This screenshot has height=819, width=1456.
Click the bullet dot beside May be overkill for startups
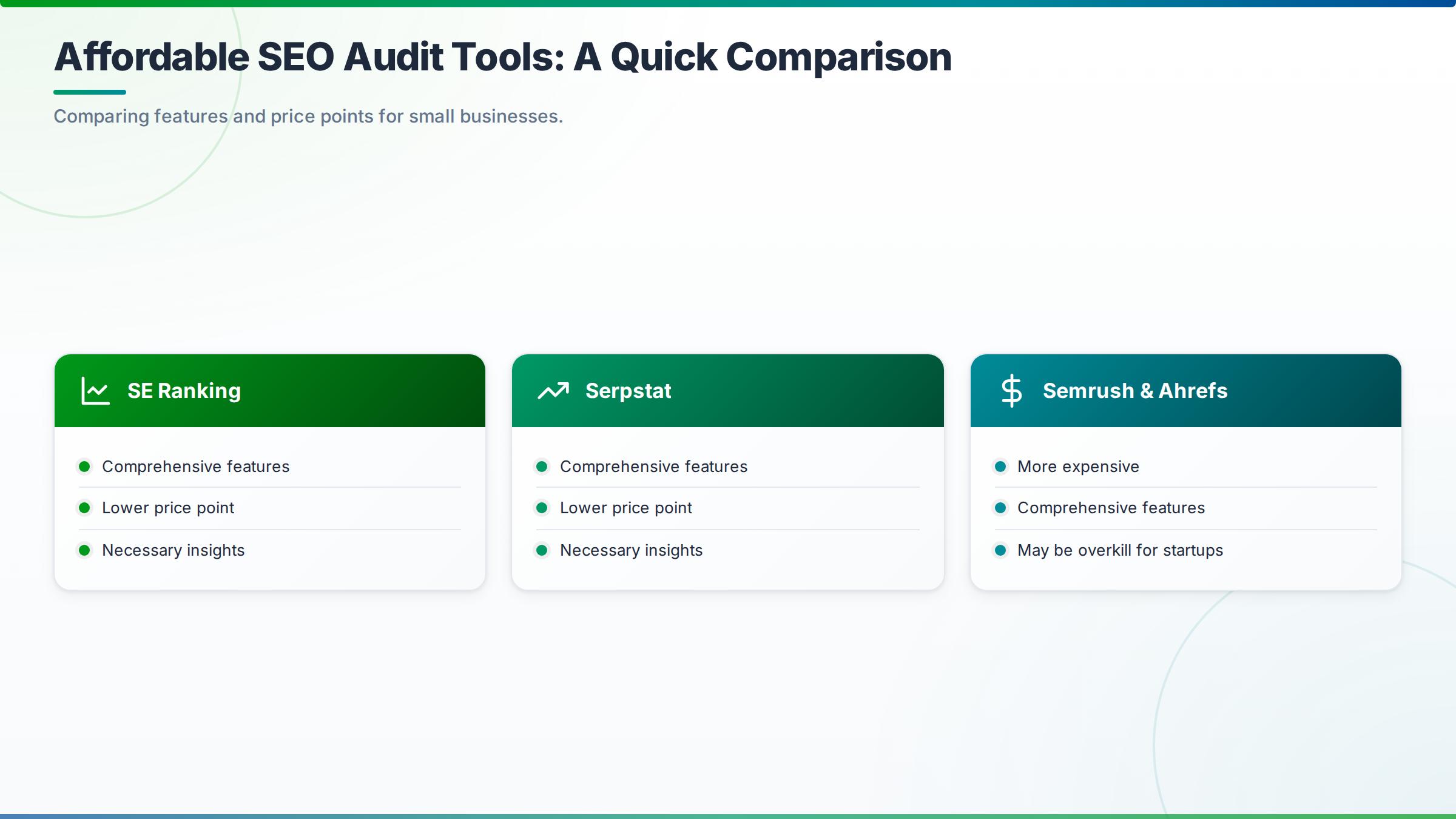1001,551
